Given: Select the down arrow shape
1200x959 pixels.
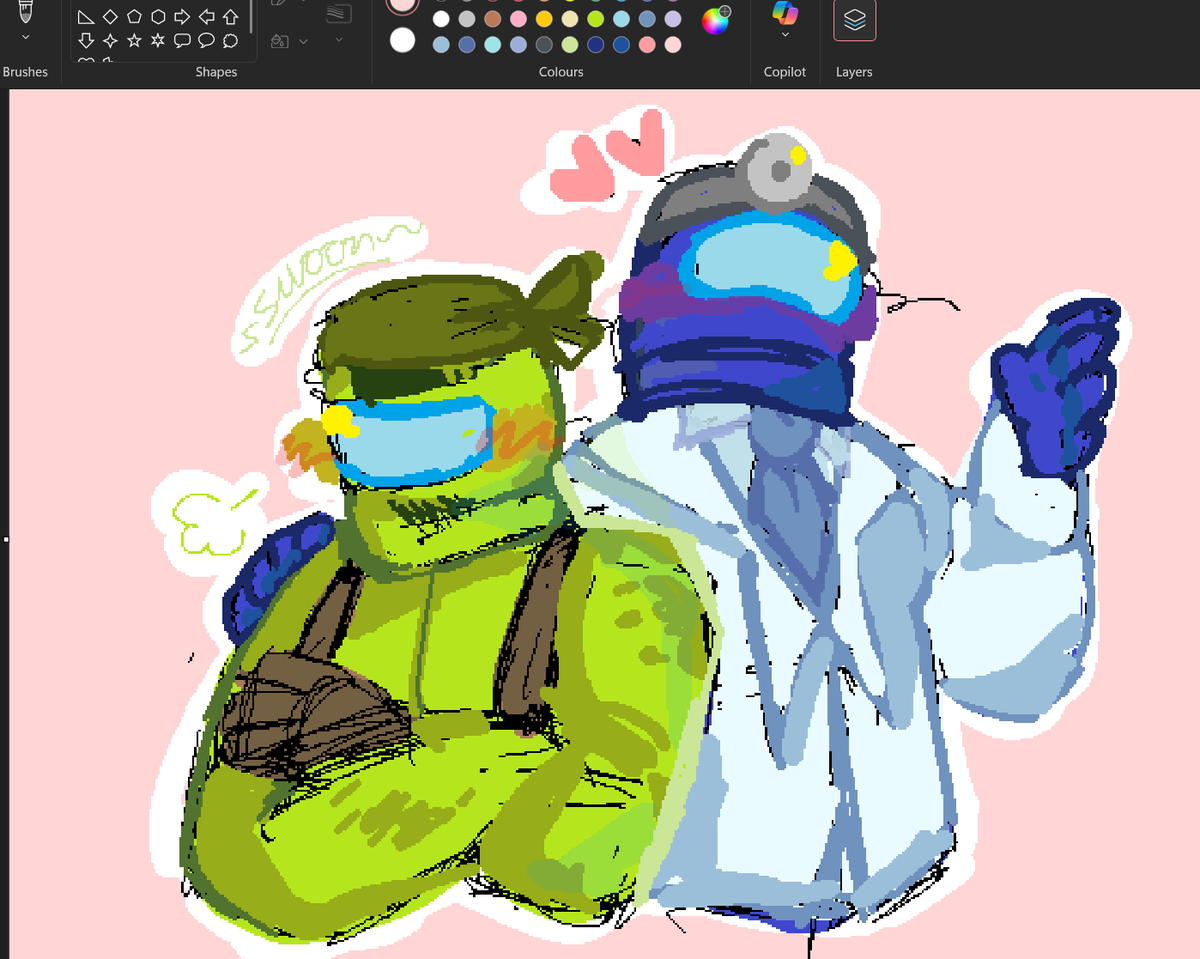Looking at the screenshot, I should [x=87, y=41].
